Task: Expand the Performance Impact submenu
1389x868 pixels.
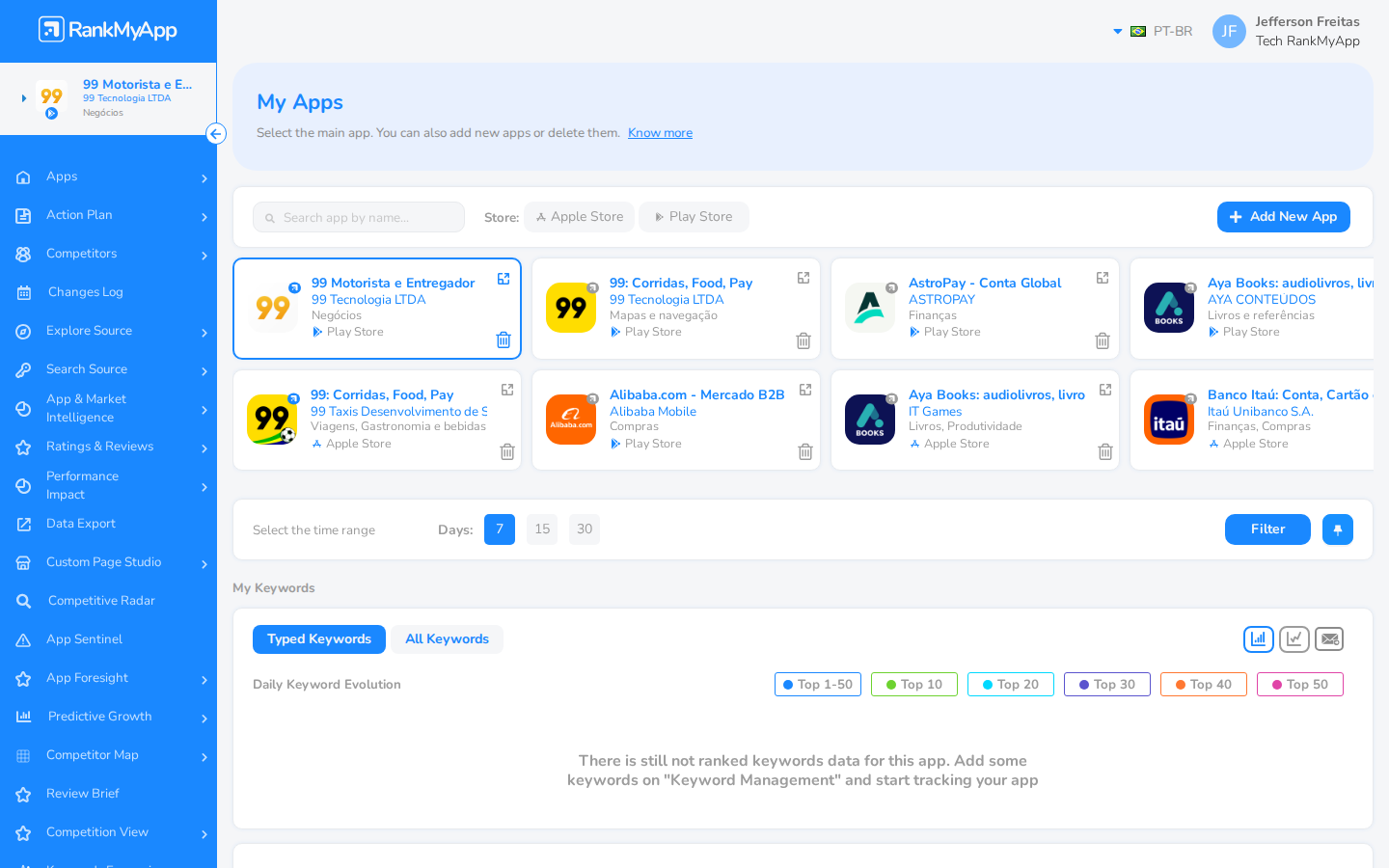Action: tap(204, 487)
